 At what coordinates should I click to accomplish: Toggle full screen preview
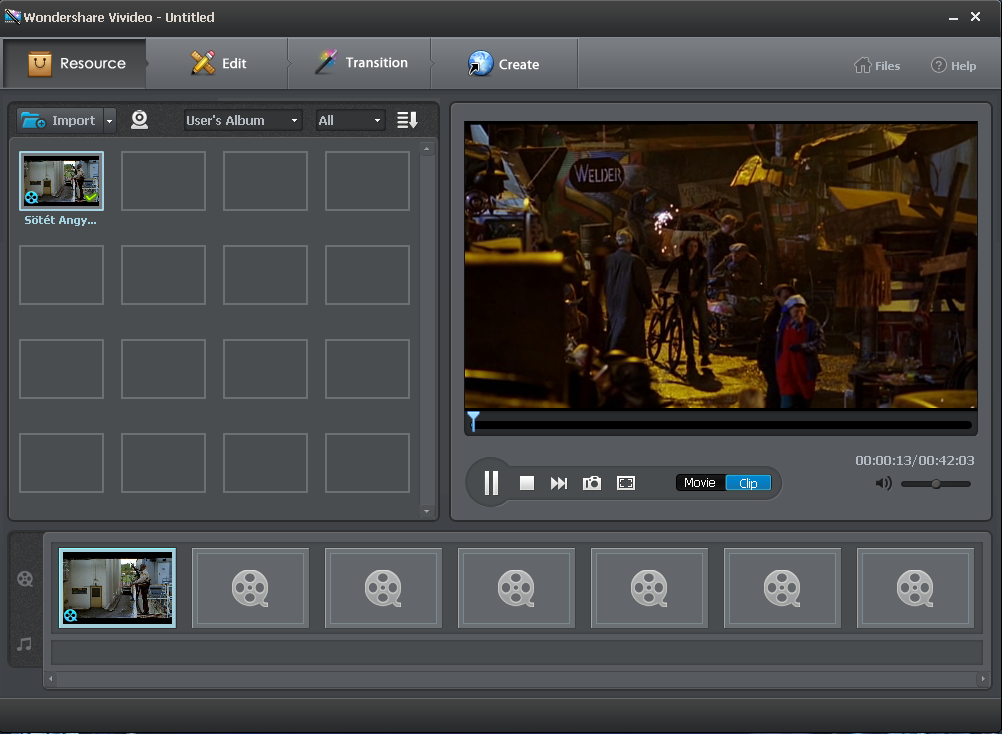[626, 483]
